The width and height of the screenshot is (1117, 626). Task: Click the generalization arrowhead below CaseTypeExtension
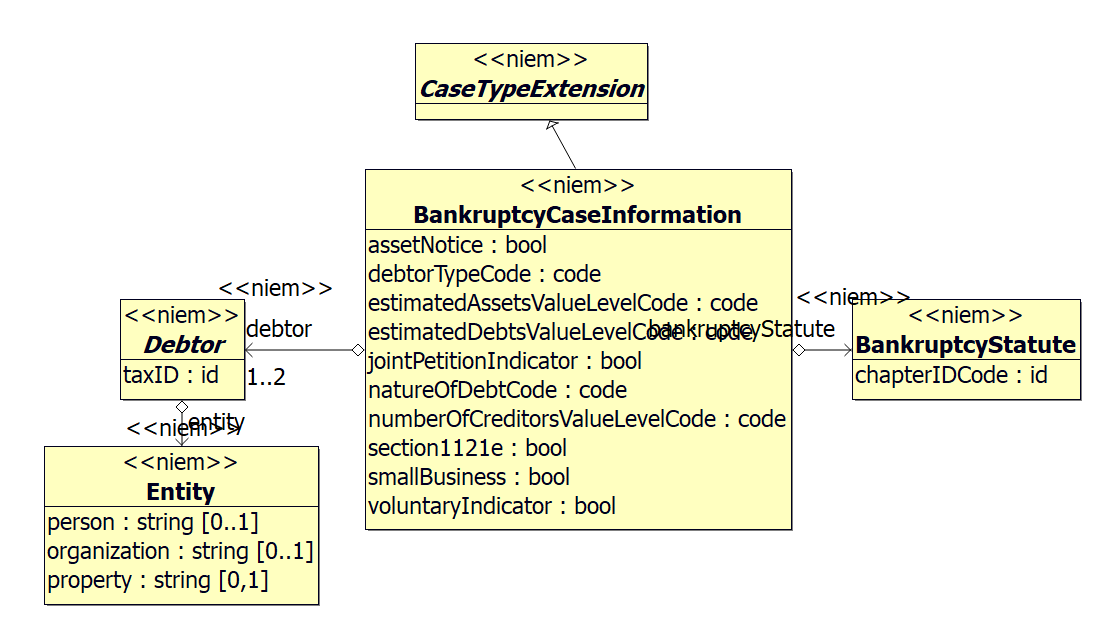pos(551,126)
